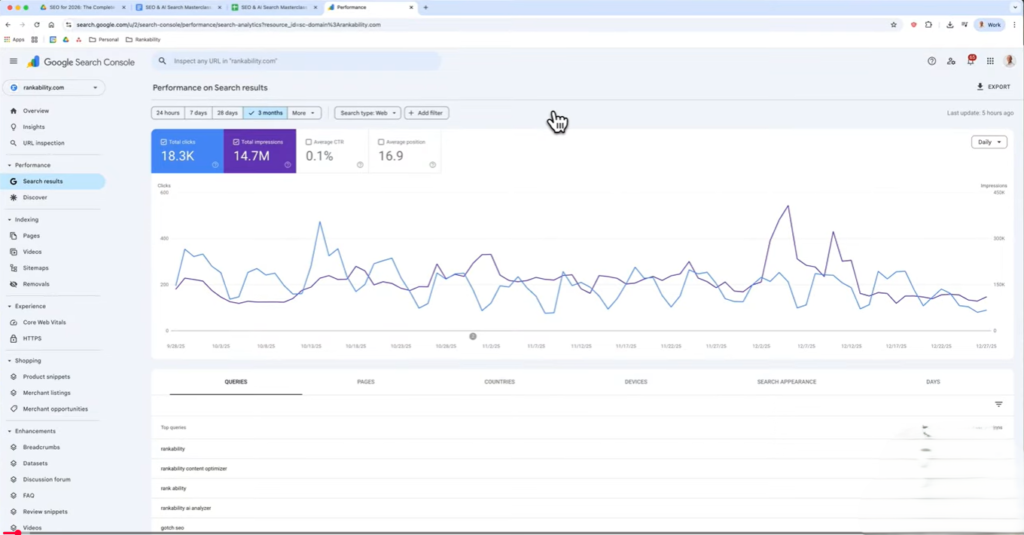Click the help question mark icon
The image size is (1024, 535).
[x=932, y=61]
